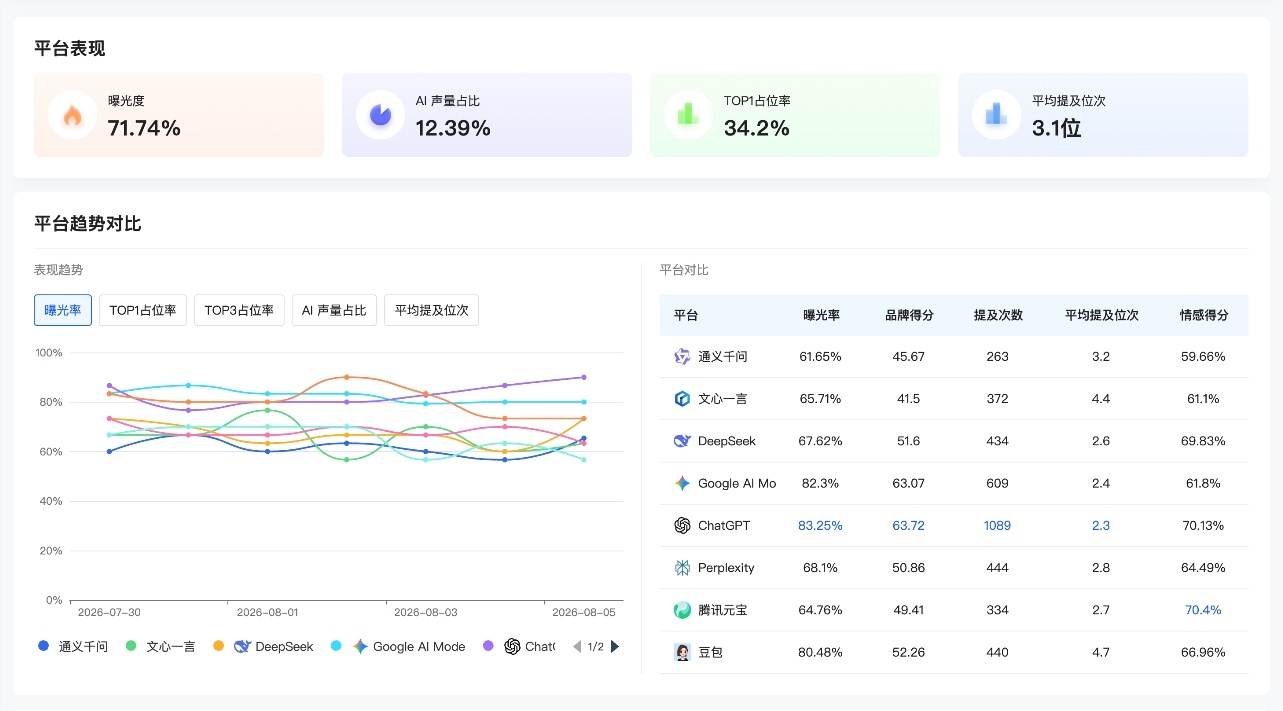Click the 提及次数 column header

(998, 315)
